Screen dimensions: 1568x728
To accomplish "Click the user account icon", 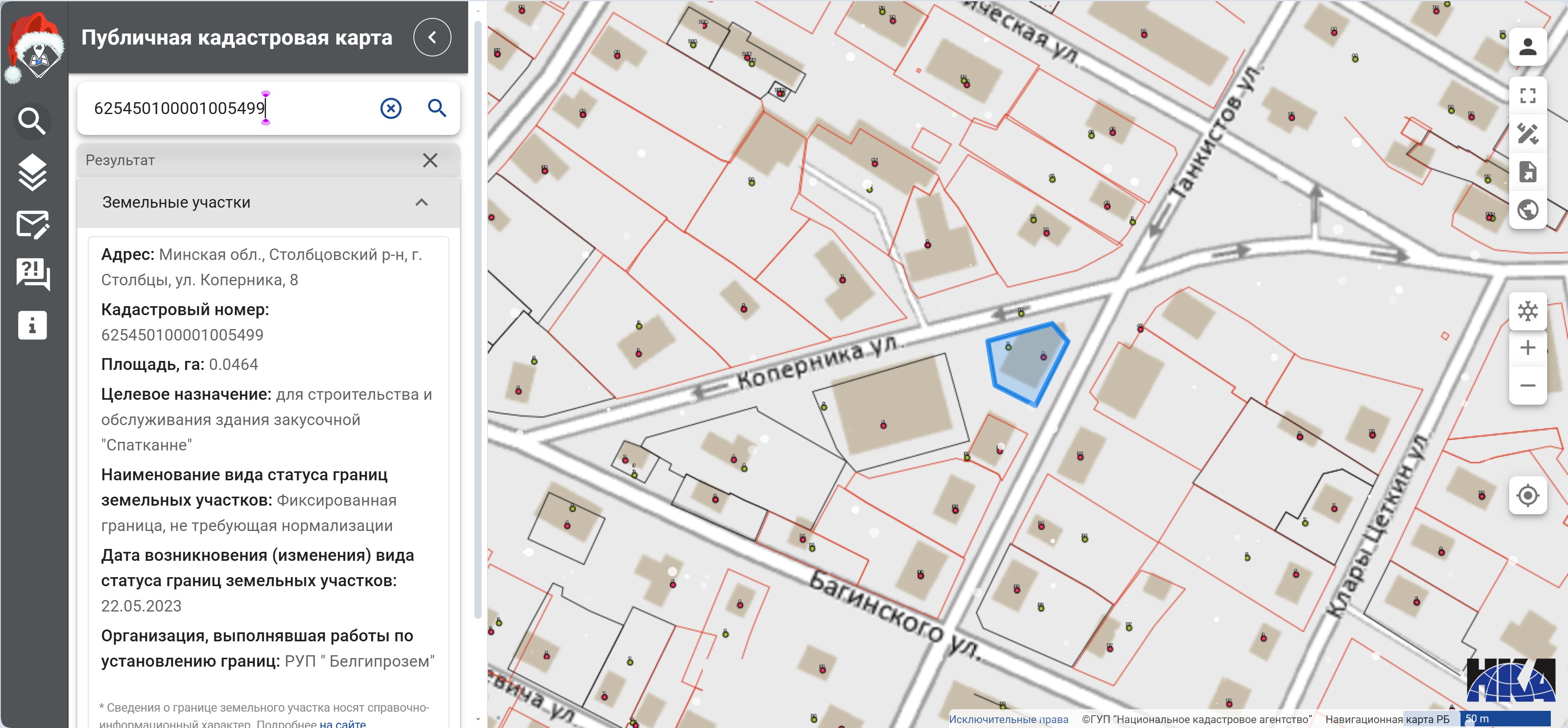I will point(1527,47).
